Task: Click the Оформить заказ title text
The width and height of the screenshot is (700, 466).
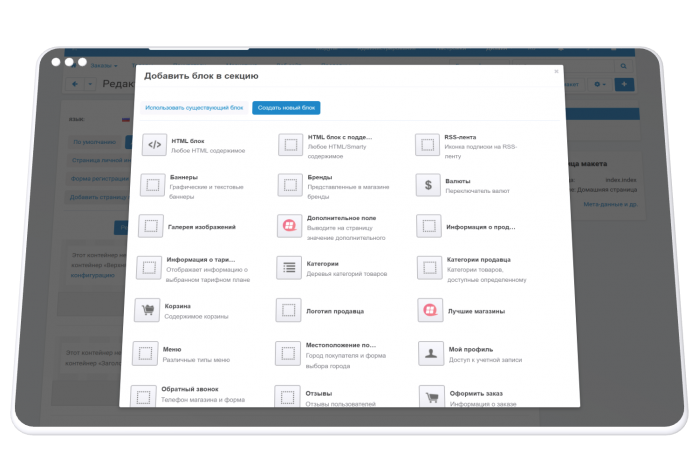Action: click(x=476, y=393)
